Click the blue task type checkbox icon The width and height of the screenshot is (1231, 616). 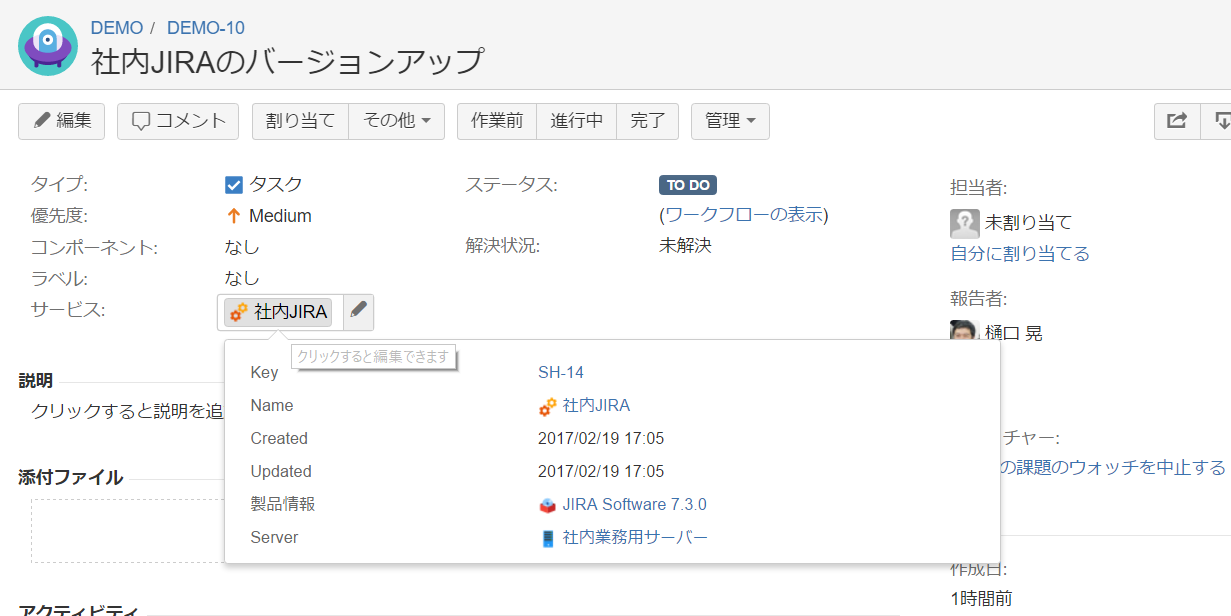[234, 184]
